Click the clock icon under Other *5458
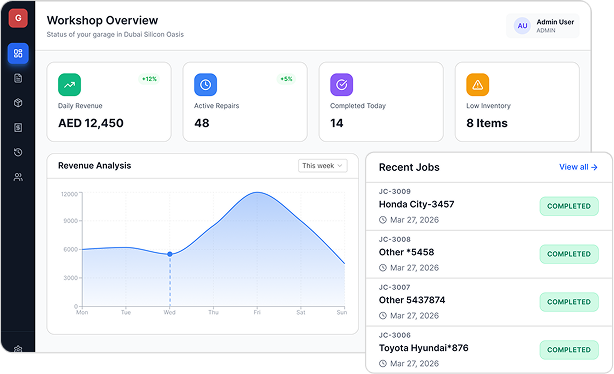 [383, 268]
